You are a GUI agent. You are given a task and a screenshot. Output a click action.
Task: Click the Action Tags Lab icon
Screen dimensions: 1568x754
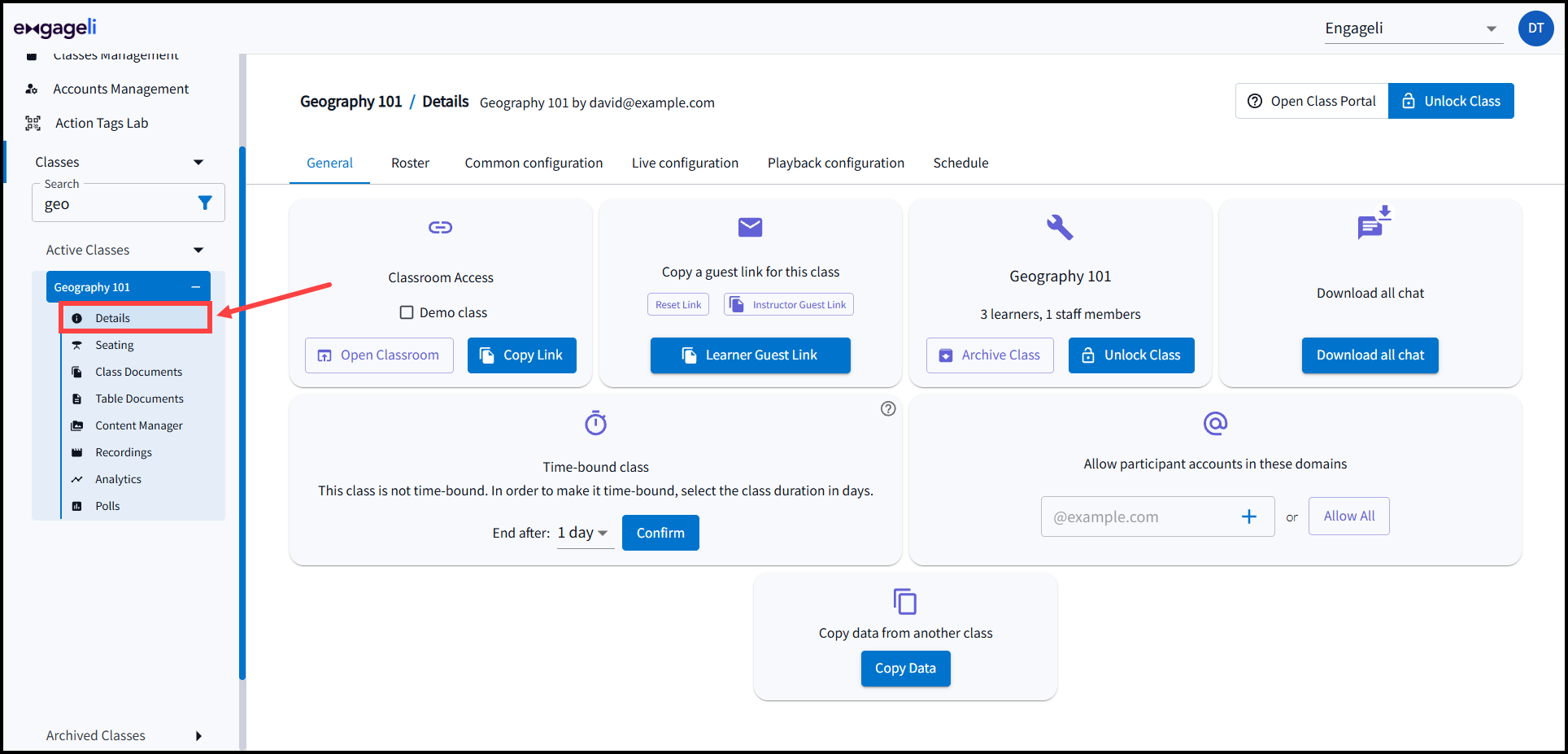pyautogui.click(x=33, y=123)
